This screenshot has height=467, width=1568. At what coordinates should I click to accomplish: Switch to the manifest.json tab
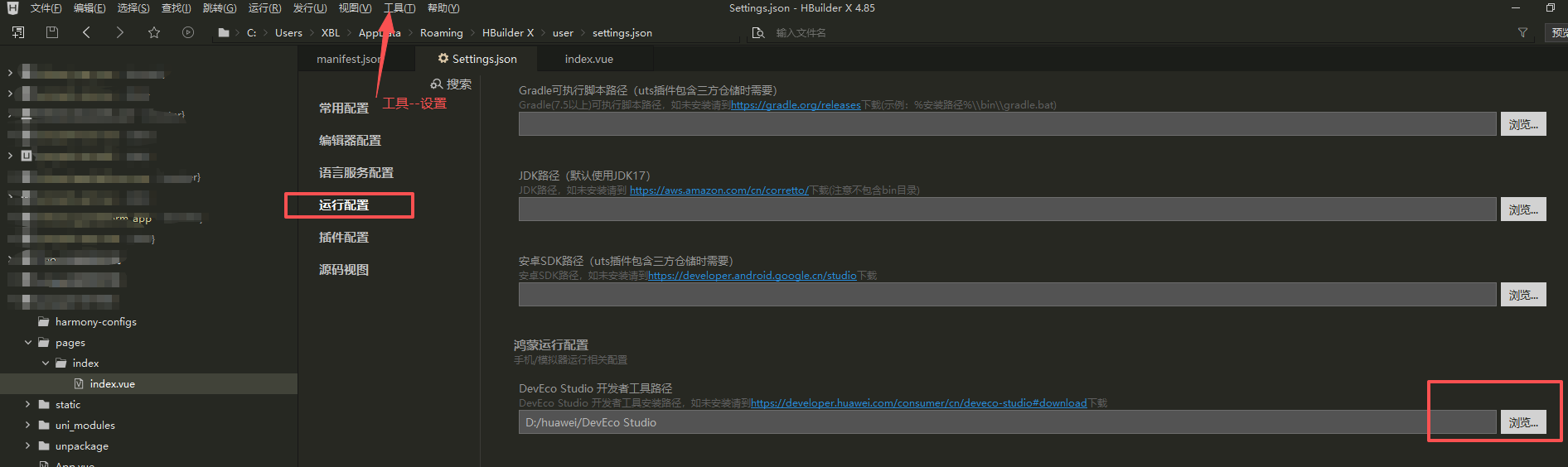click(x=349, y=59)
